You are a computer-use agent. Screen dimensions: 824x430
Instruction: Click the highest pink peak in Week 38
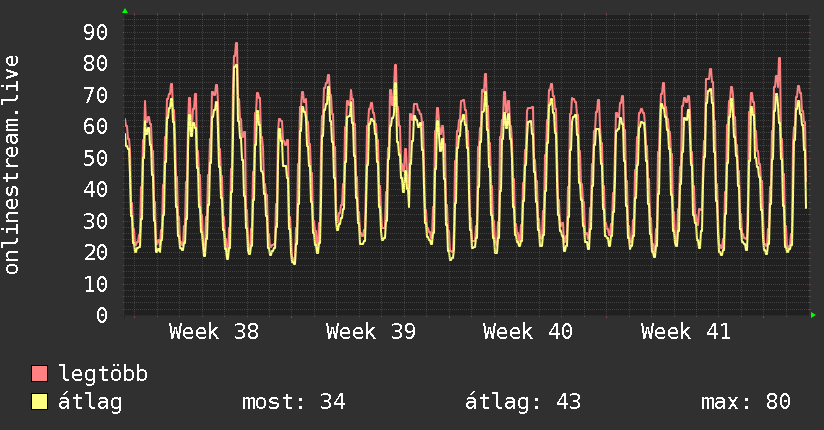click(236, 44)
